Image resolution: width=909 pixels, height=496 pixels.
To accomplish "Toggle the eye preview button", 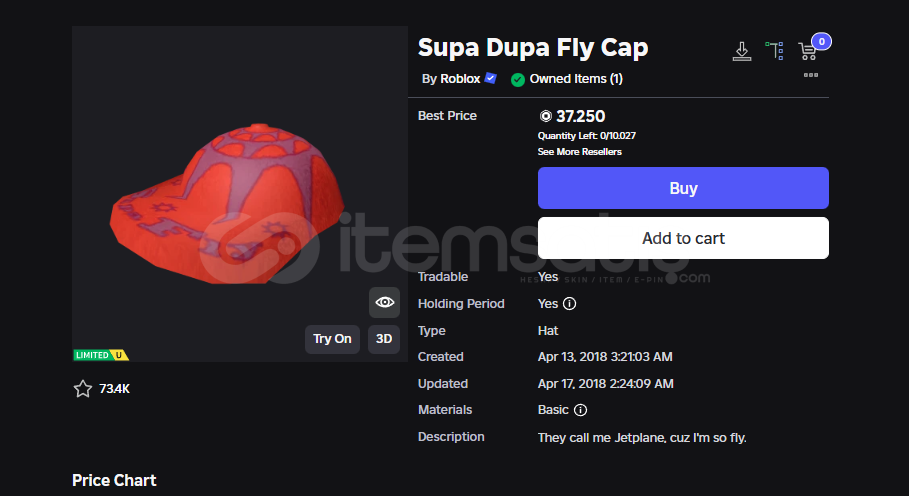I will tap(384, 302).
